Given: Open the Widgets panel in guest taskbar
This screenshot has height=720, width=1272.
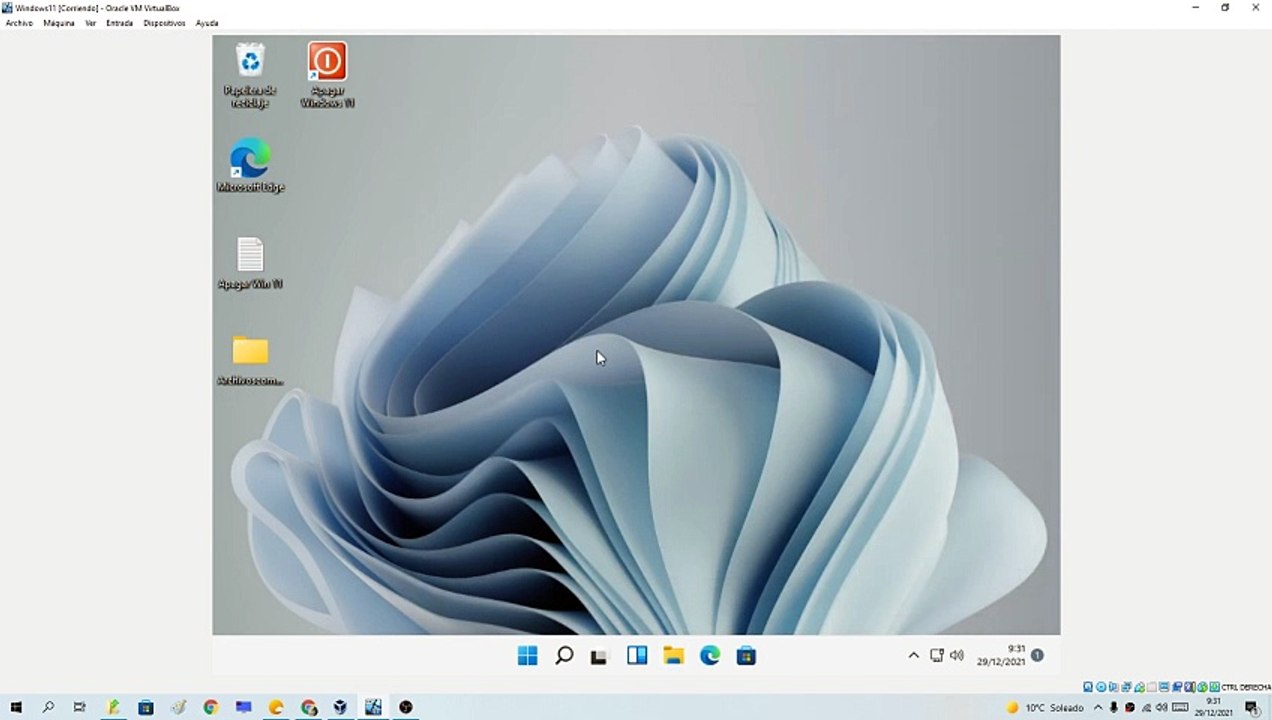Looking at the screenshot, I should 637,656.
